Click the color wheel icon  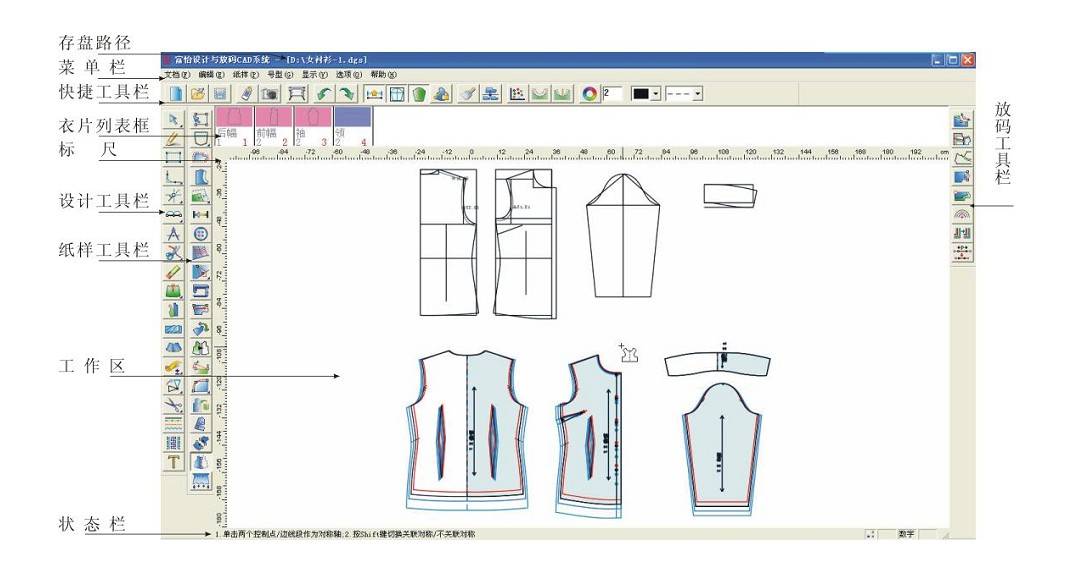[590, 93]
